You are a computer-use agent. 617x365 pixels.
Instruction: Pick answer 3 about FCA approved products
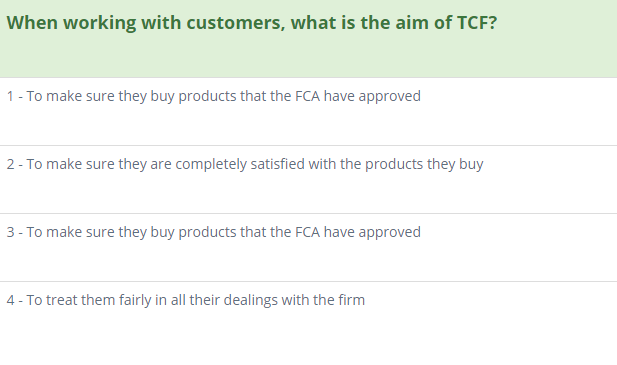[308, 248]
